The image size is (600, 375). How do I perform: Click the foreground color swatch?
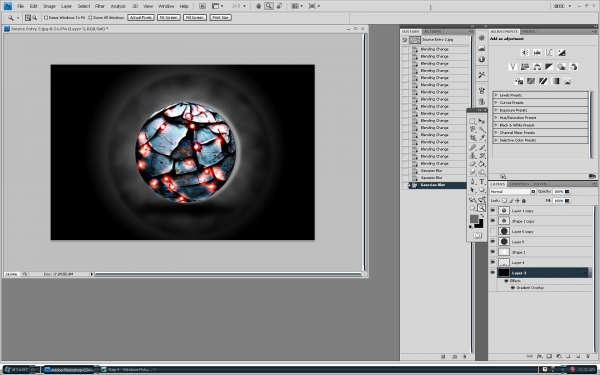tap(474, 218)
